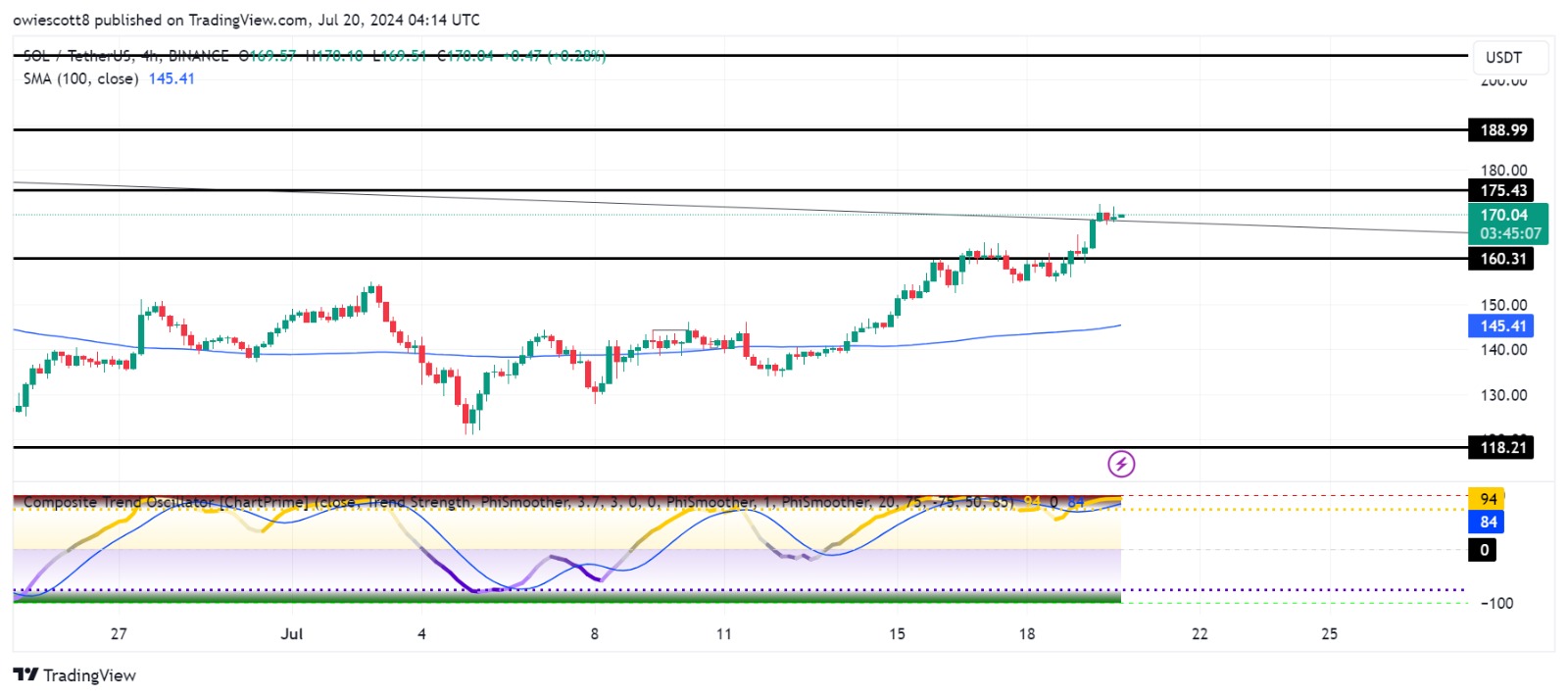Click the 22 date on time axis
Image resolution: width=1568 pixels, height=698 pixels.
[x=1200, y=634]
